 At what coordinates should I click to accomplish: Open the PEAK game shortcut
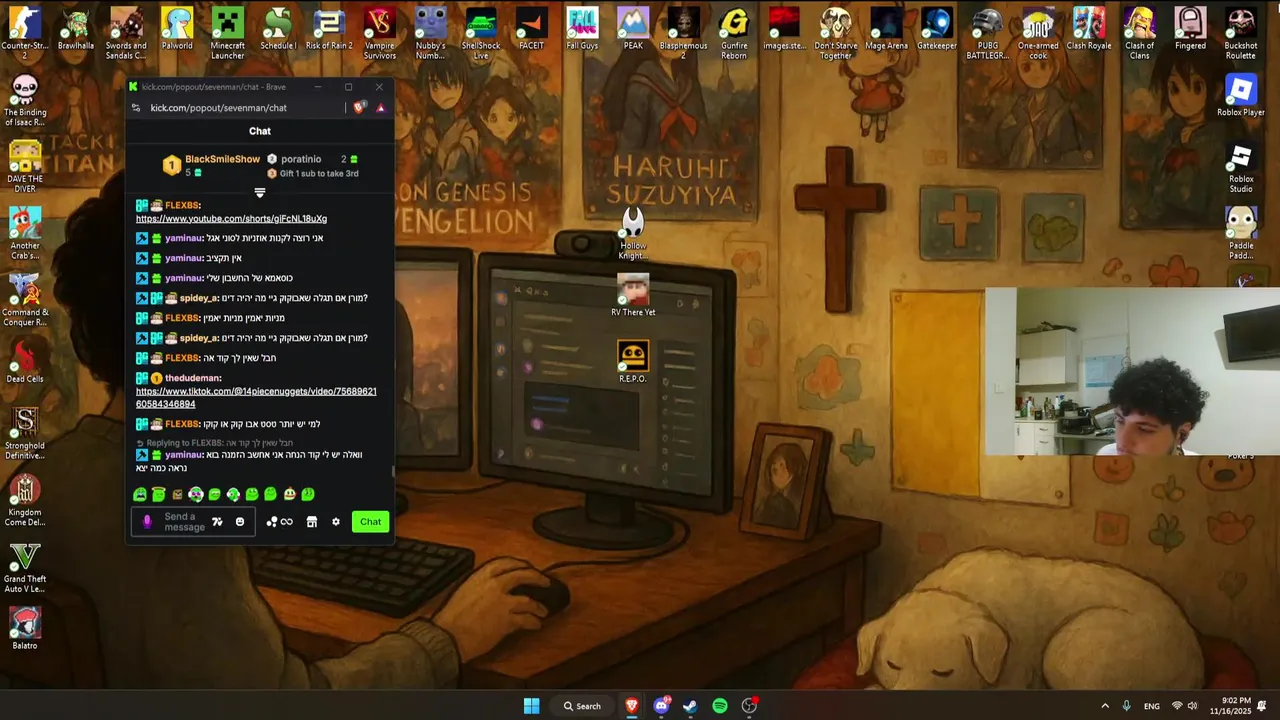point(633,30)
